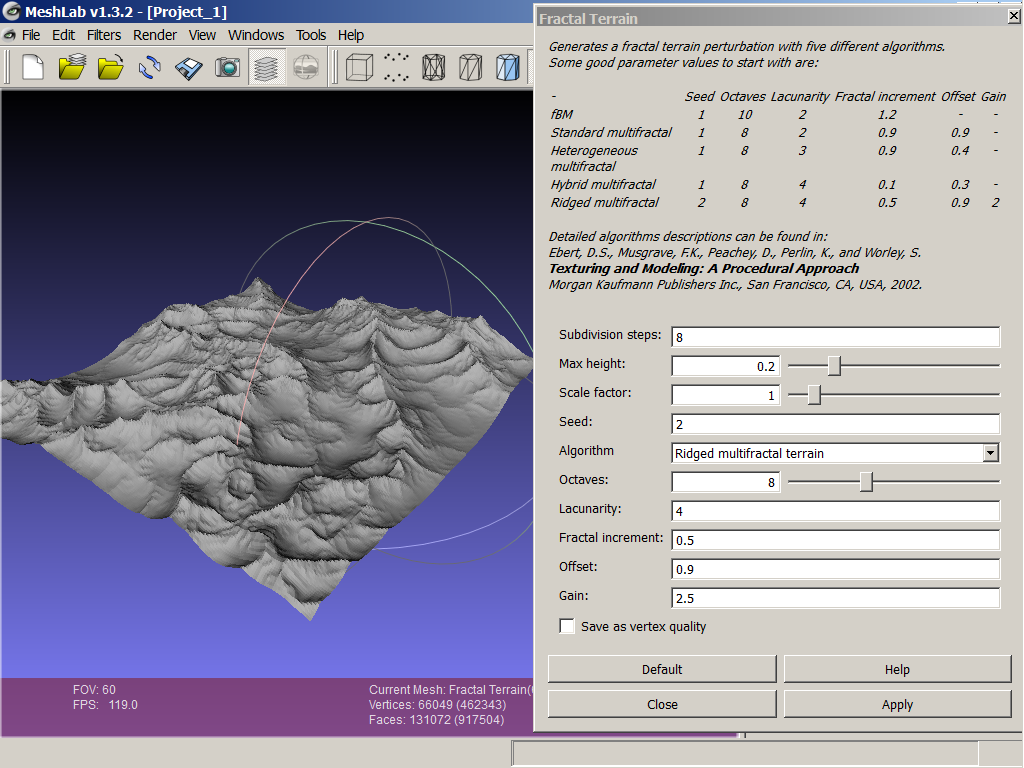1024x768 pixels.
Task: Click the Gain input field
Action: [835, 598]
